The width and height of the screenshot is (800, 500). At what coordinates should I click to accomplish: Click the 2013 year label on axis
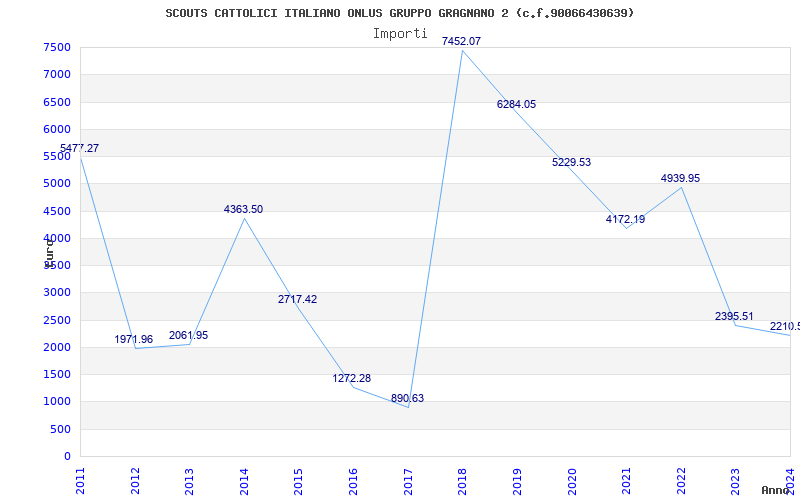click(189, 481)
